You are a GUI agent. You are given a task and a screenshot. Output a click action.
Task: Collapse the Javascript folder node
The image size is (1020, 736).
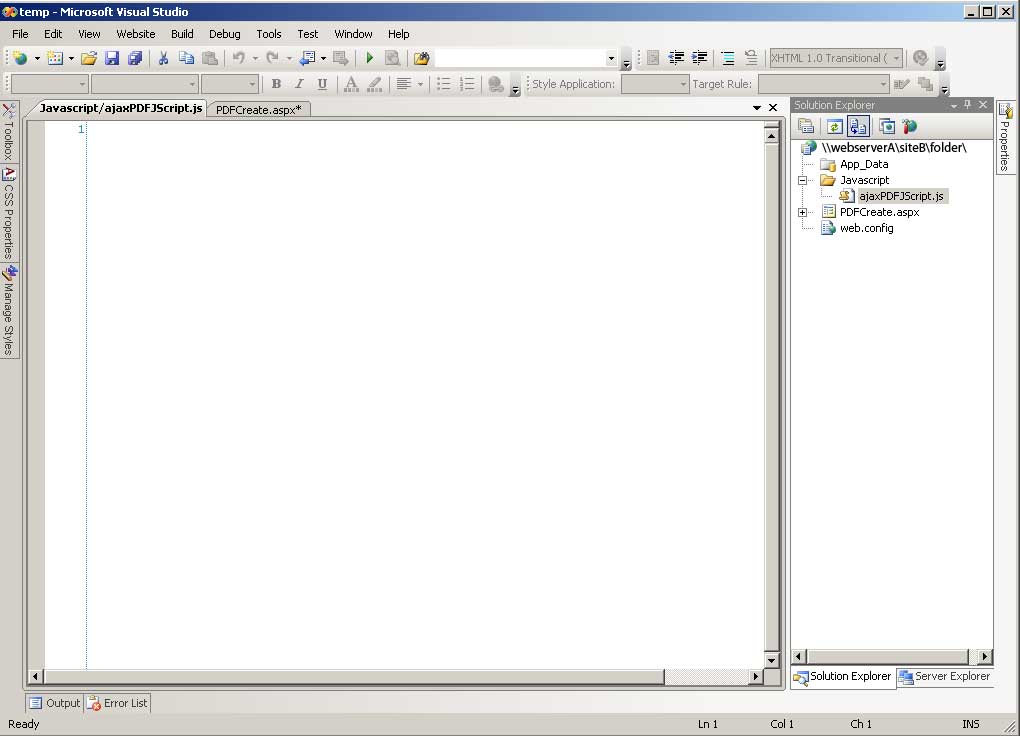(802, 180)
